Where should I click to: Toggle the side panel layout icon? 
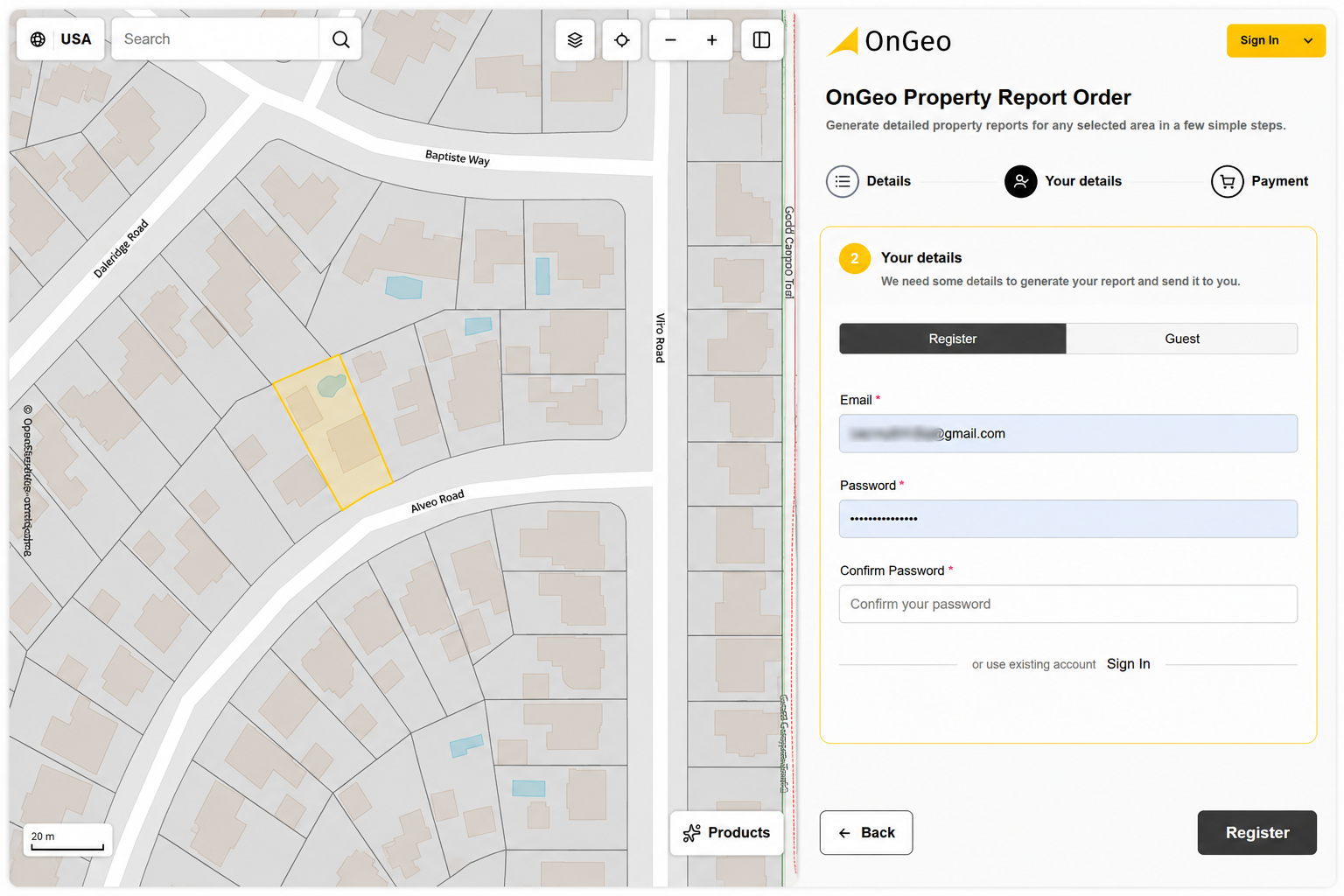762,40
